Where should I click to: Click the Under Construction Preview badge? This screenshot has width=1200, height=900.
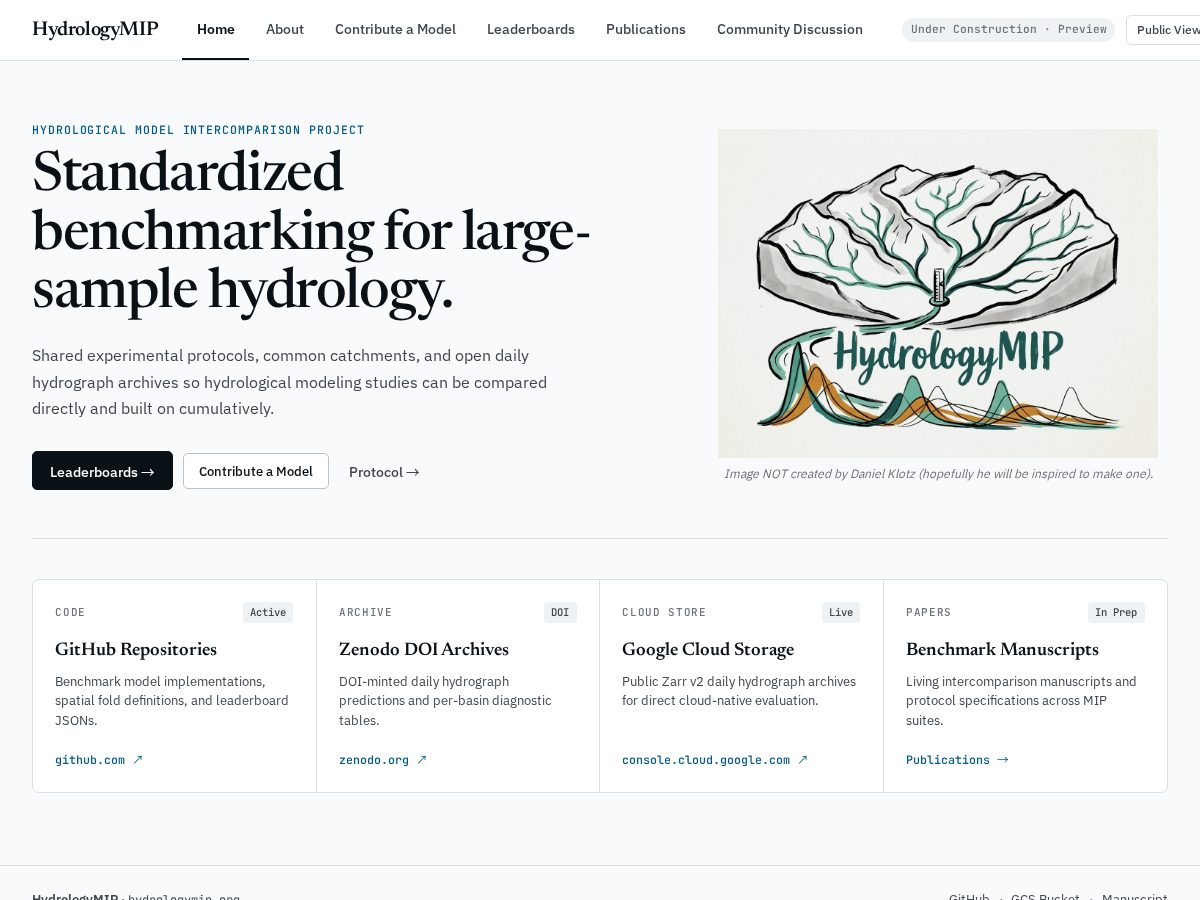pyautogui.click(x=1008, y=30)
